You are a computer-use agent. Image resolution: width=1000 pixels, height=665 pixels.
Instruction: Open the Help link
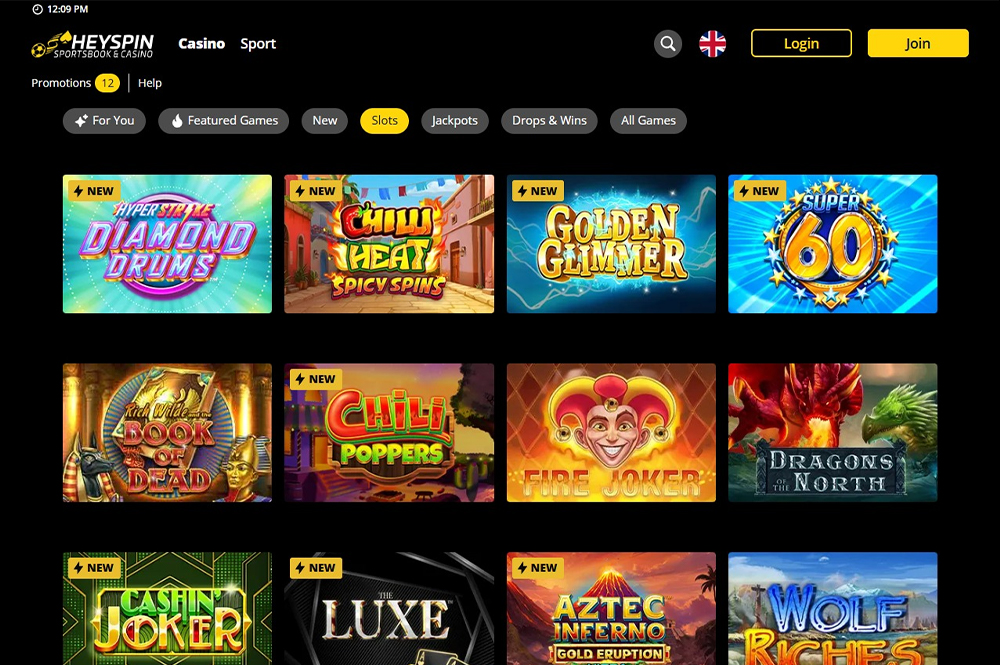click(150, 83)
